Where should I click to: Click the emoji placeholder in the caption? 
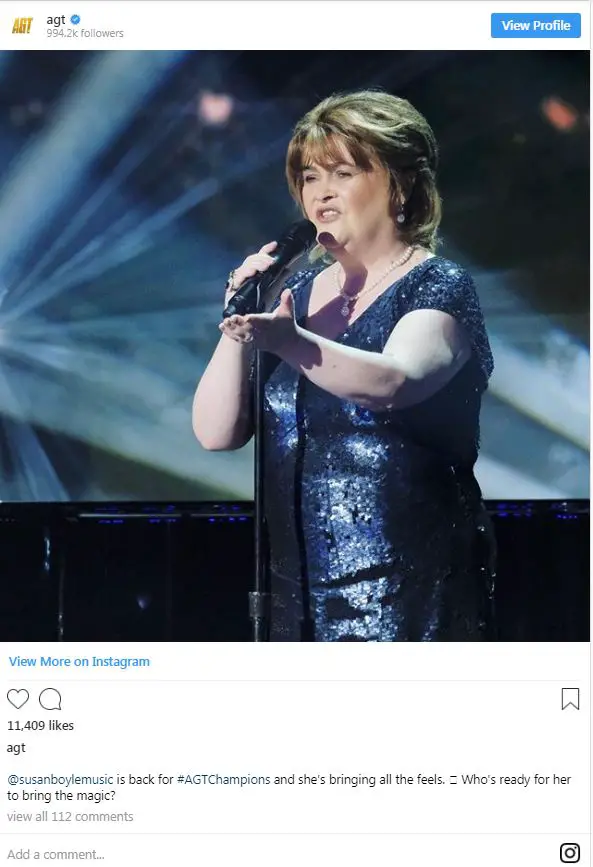[453, 780]
